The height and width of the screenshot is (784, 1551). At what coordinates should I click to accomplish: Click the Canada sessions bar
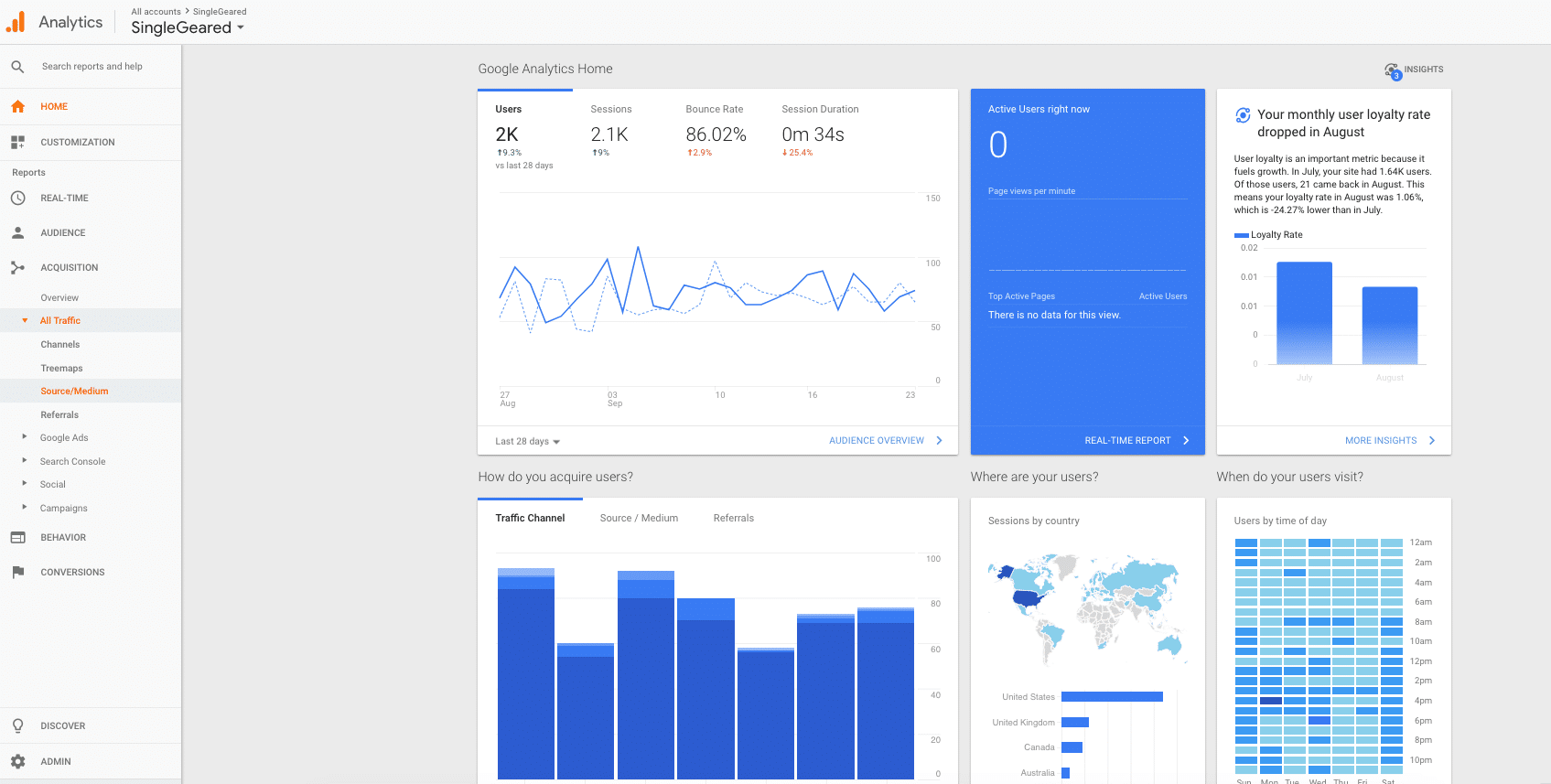1072,747
